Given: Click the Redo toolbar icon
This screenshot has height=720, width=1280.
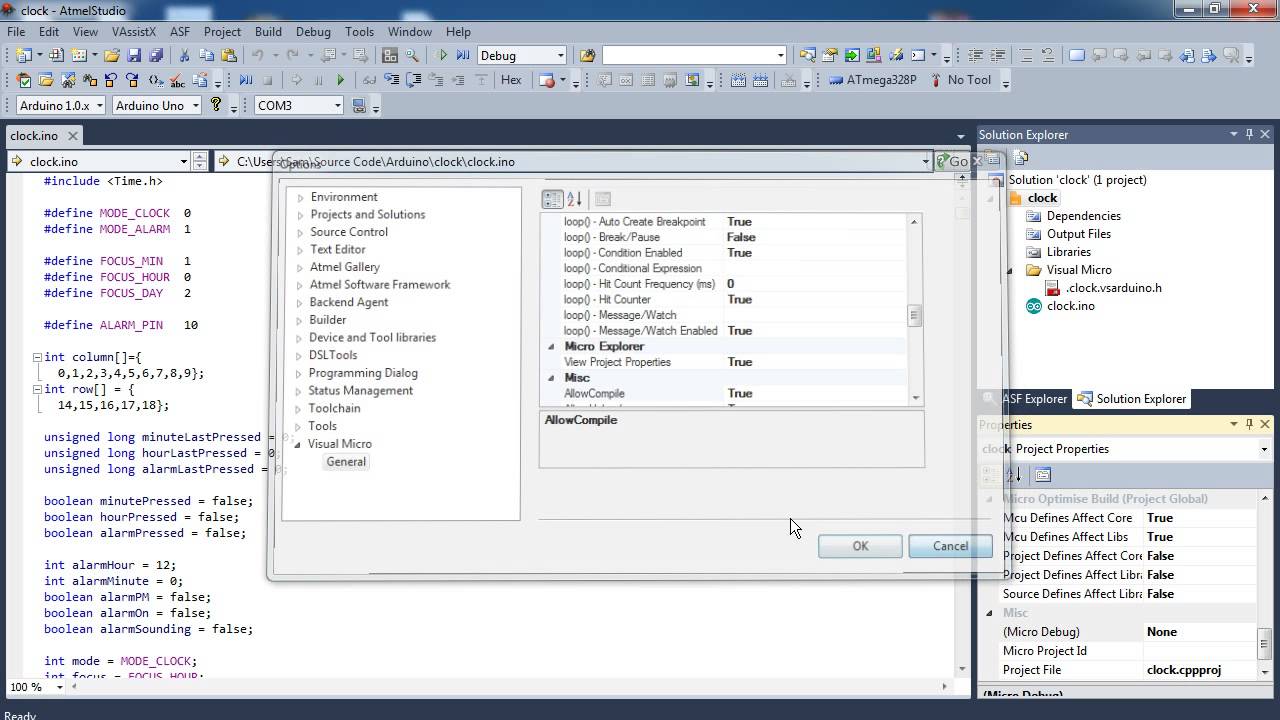Looking at the screenshot, I should pyautogui.click(x=293, y=56).
